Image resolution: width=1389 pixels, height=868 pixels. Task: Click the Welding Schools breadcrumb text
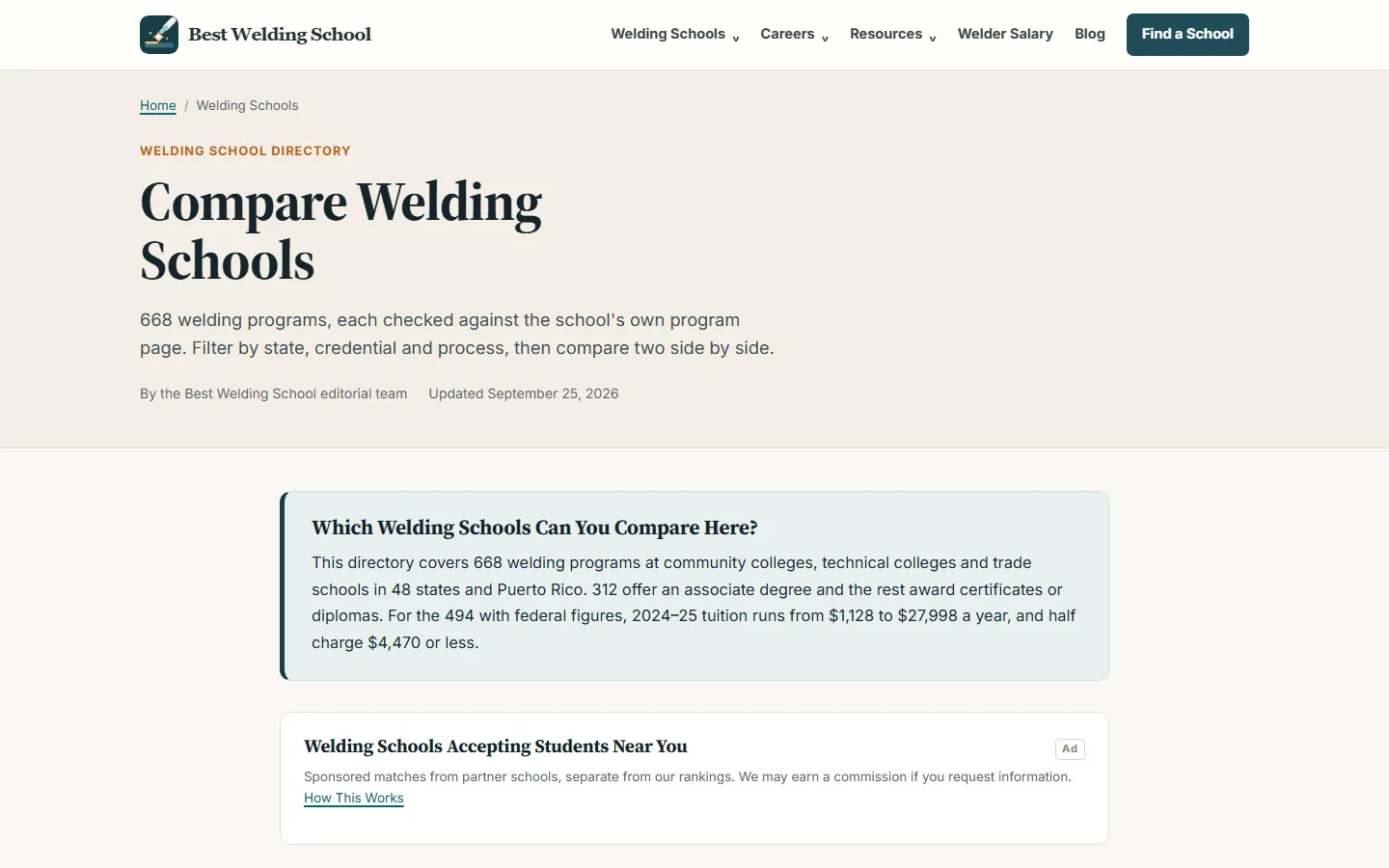[247, 106]
